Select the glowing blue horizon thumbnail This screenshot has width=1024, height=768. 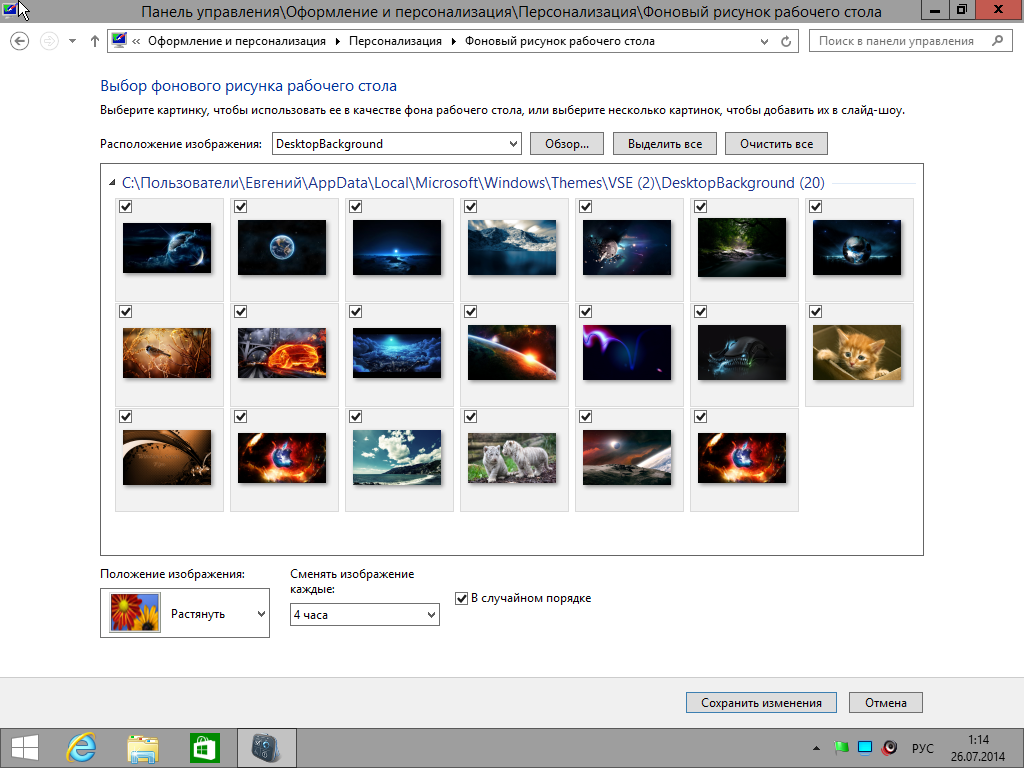[x=397, y=248]
